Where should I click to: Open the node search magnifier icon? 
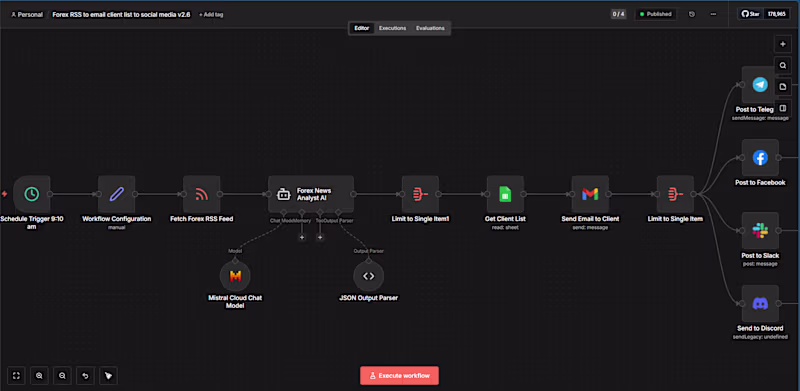click(x=783, y=66)
